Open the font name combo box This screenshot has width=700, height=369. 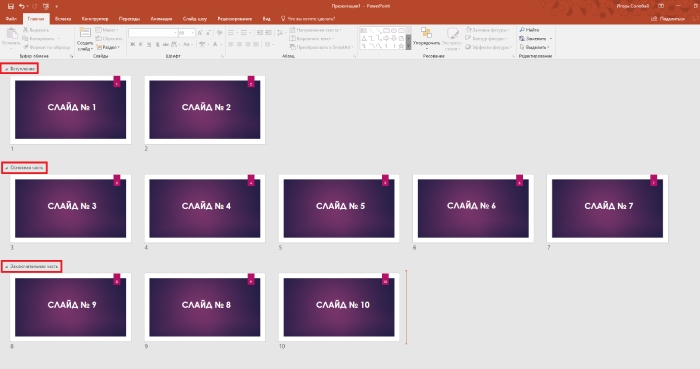(153, 33)
